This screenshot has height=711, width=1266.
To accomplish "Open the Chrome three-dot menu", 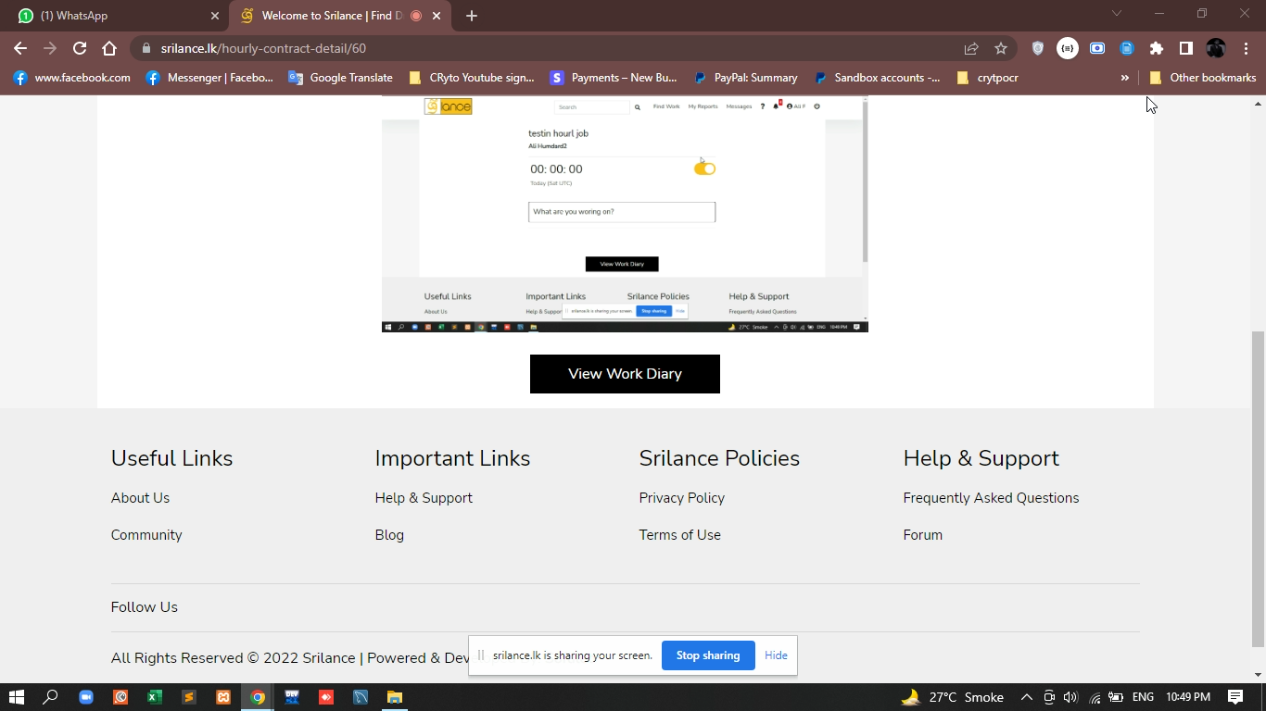I will click(x=1246, y=48).
